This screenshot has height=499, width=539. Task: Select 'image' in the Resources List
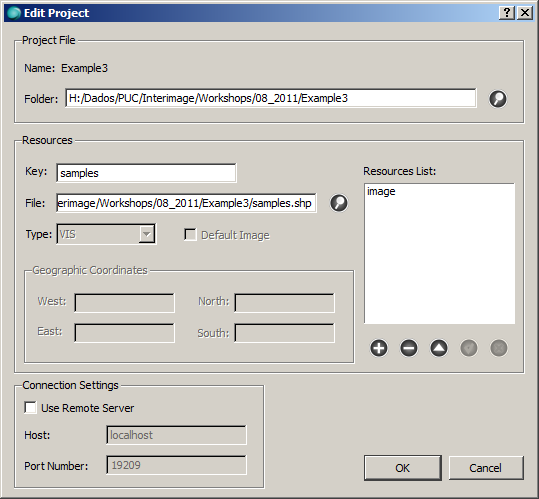(x=381, y=191)
